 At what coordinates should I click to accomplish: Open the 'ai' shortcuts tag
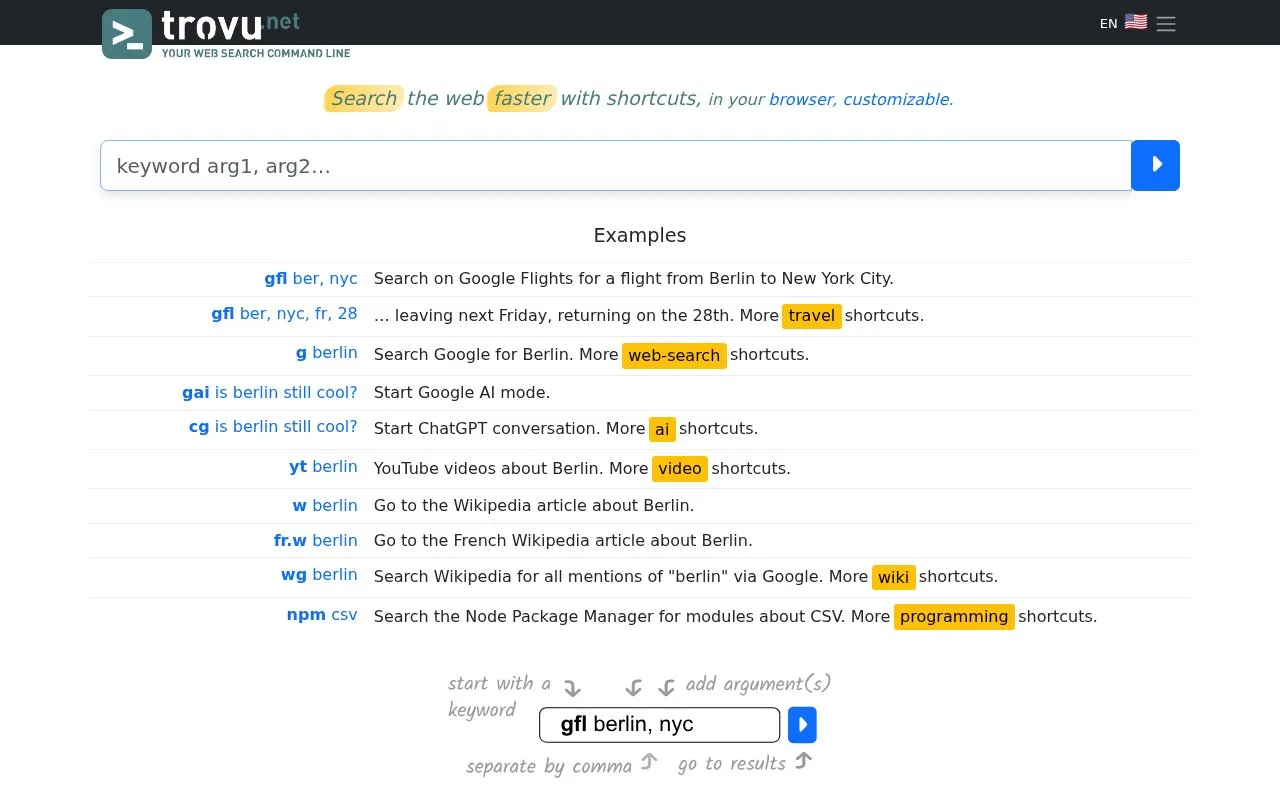[662, 429]
